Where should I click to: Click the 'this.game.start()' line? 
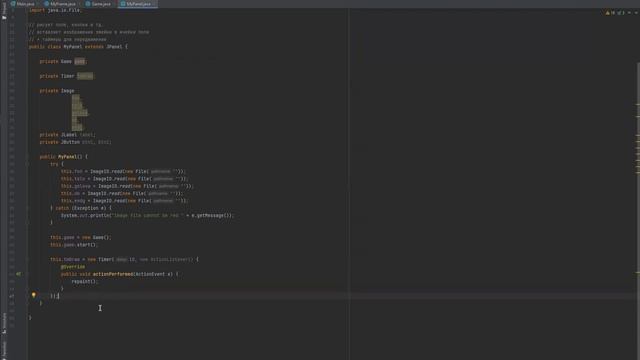click(74, 245)
